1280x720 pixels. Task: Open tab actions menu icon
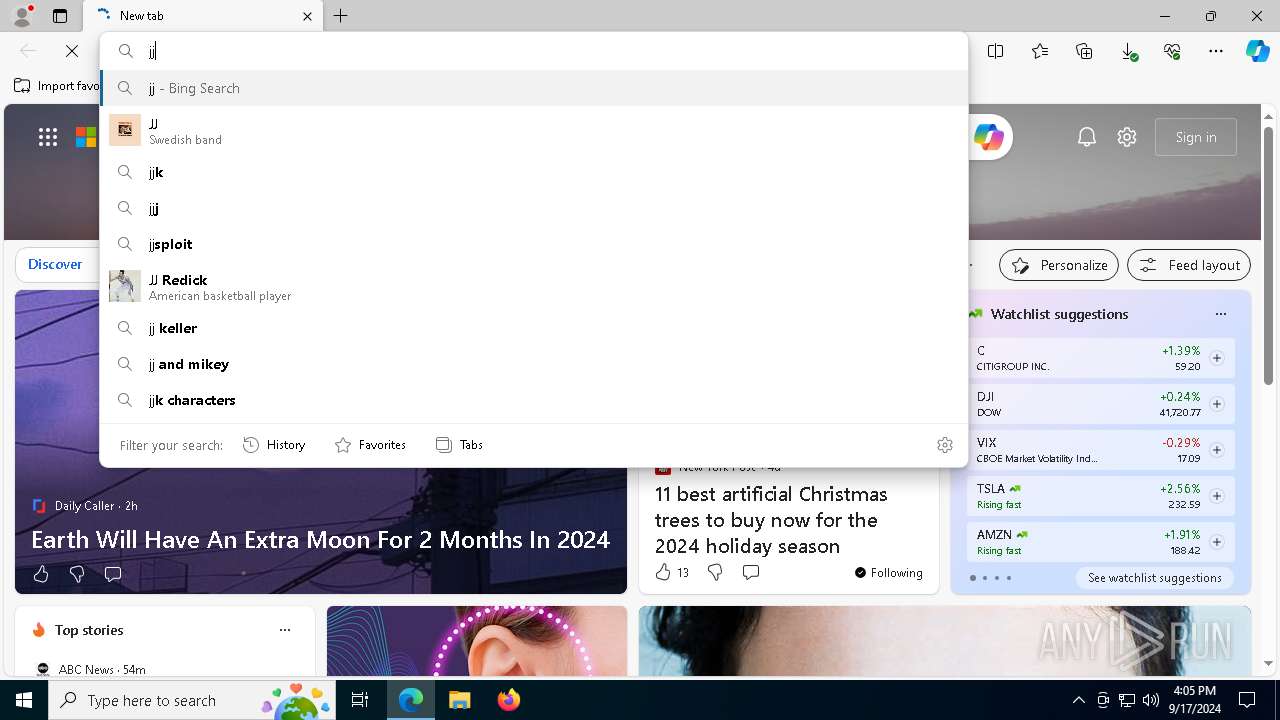[60, 16]
